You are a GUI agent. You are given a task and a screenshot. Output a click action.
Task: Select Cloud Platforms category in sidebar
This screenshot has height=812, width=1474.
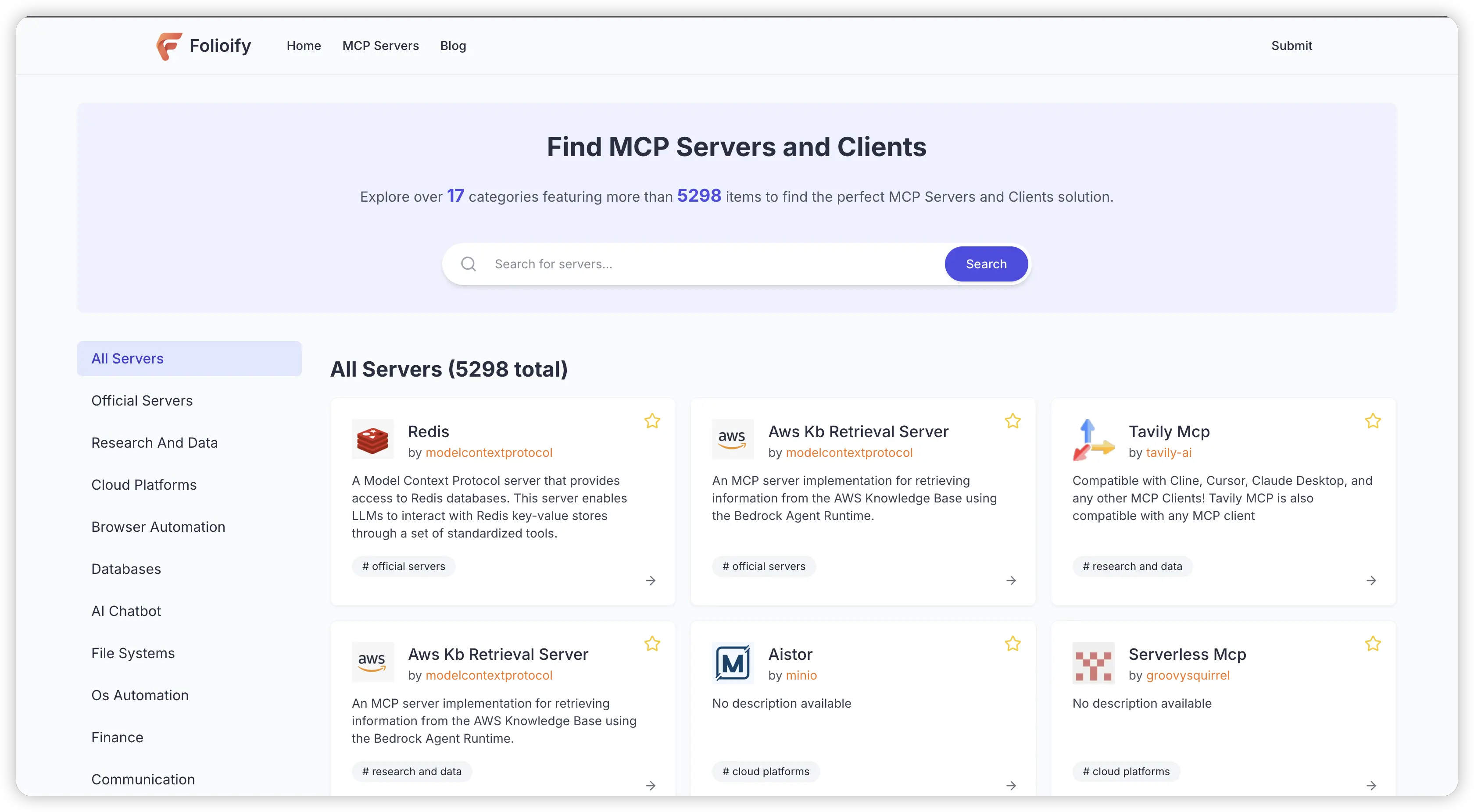pyautogui.click(x=143, y=485)
